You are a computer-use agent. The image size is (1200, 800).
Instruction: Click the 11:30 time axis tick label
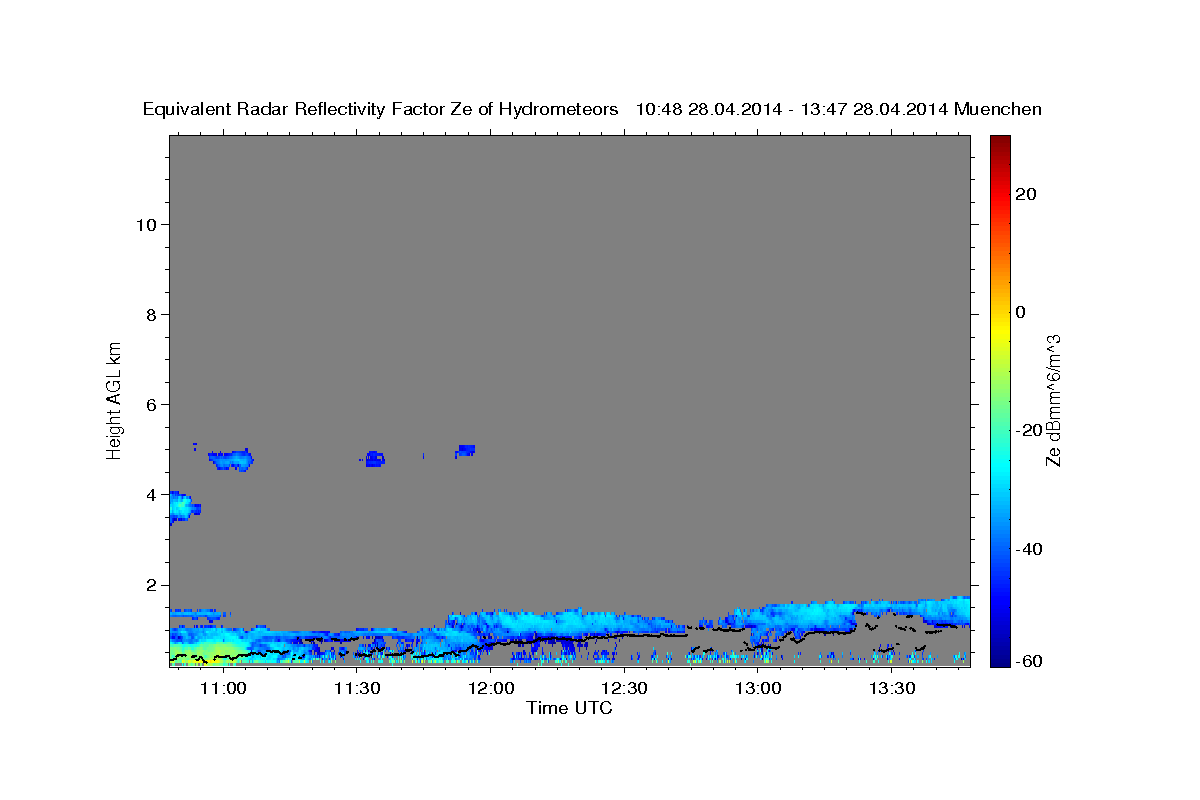tap(357, 689)
